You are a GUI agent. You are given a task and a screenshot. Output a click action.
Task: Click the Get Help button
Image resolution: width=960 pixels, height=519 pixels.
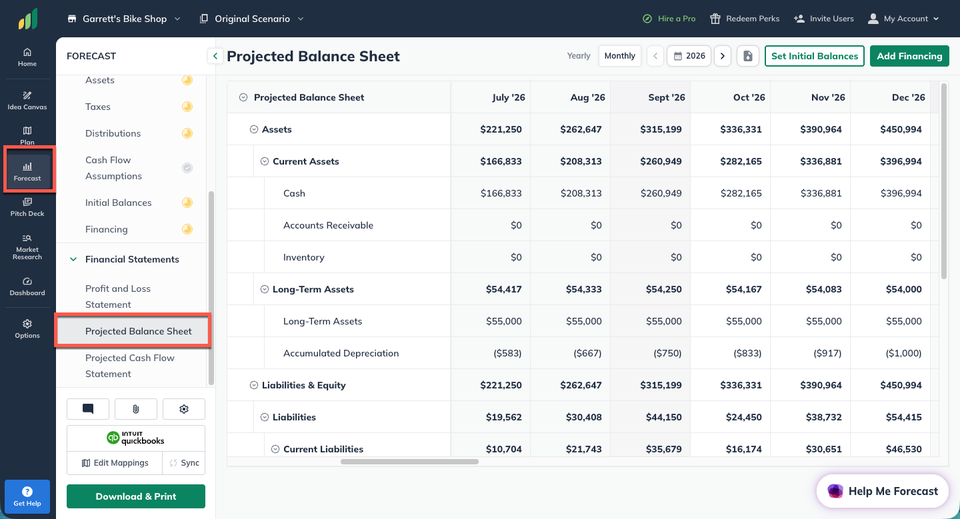tap(28, 496)
